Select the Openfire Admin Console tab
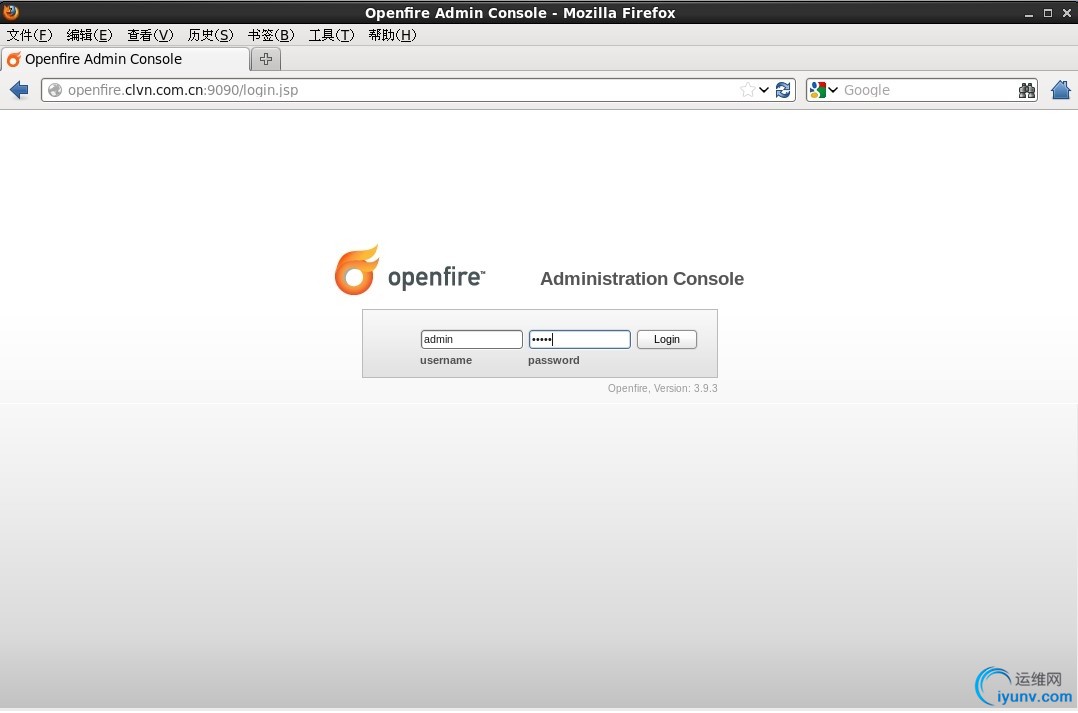The height and width of the screenshot is (713, 1078). [x=125, y=59]
